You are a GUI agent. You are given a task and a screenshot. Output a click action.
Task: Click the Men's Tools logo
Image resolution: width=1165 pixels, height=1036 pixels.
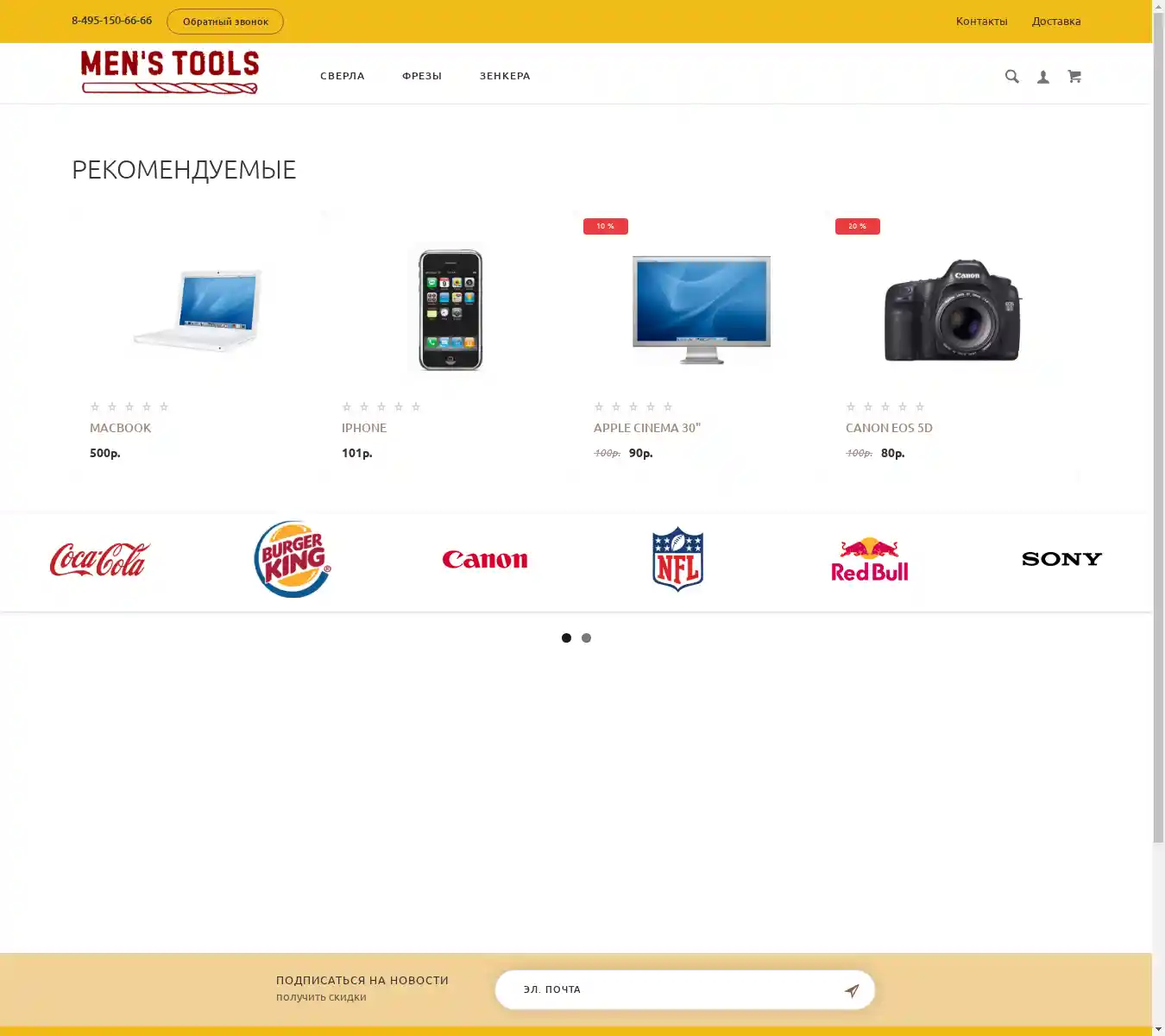click(x=170, y=72)
